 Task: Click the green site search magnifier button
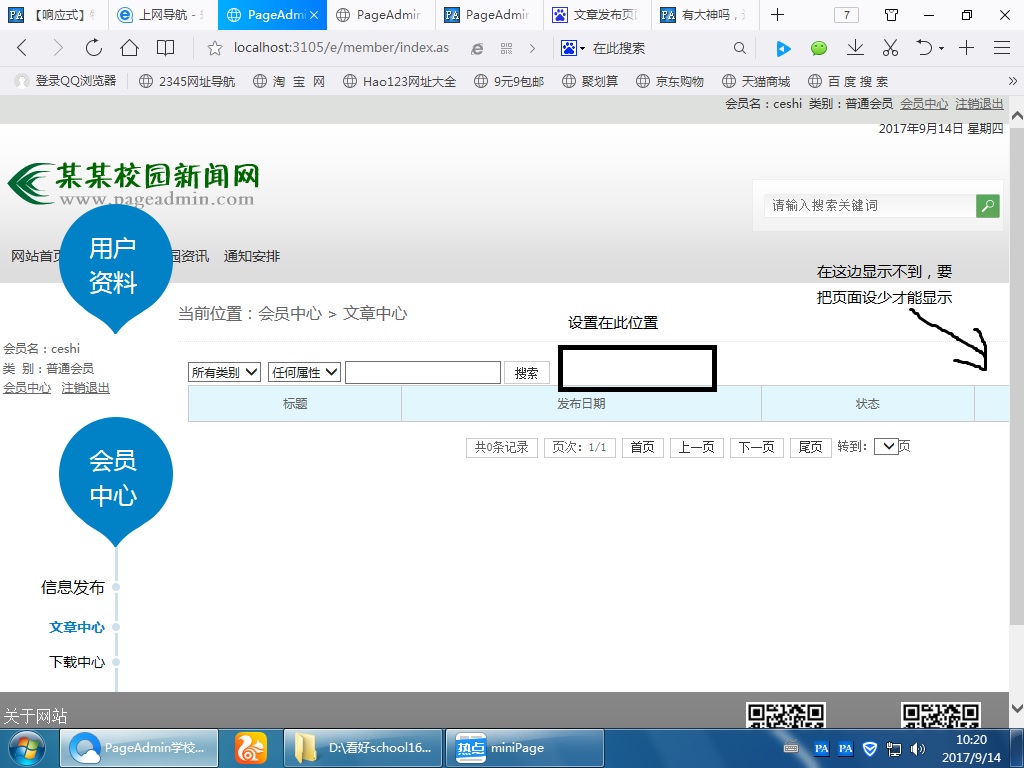(988, 206)
